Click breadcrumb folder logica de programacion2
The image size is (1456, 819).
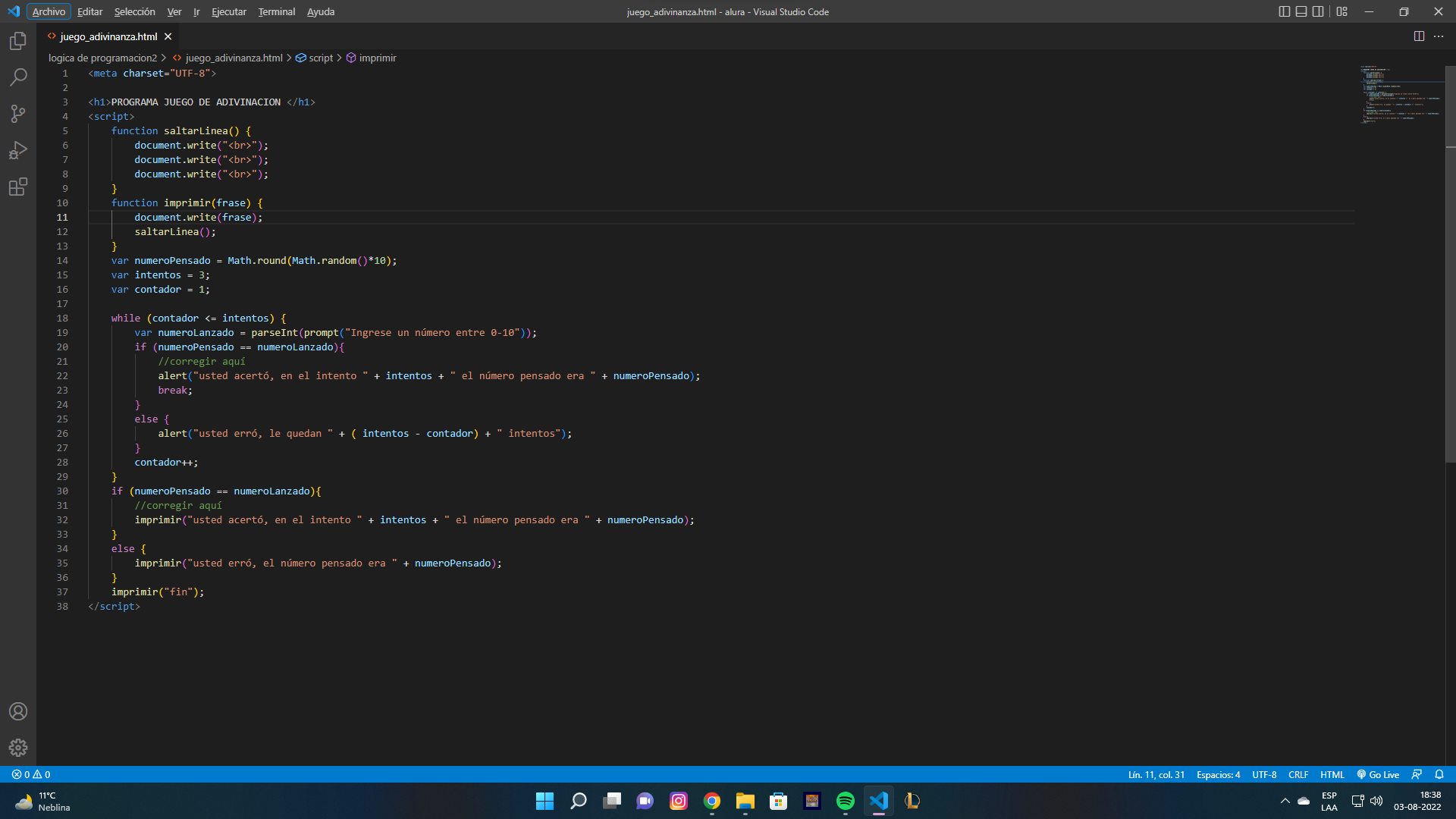point(103,58)
